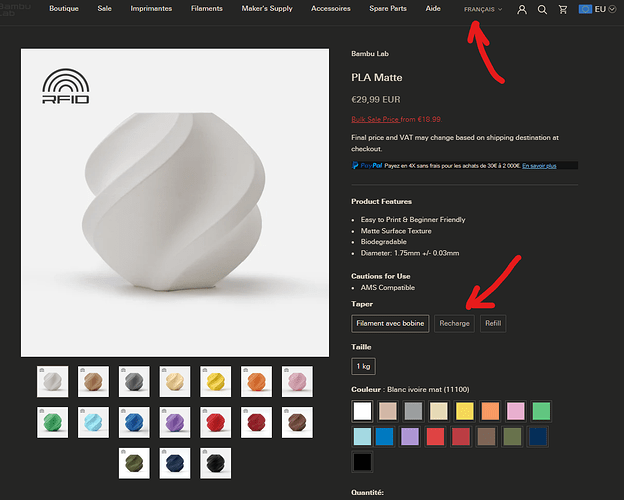Viewport: 624px width, 500px height.
Task: Click the EU flag region icon
Action: 585,9
